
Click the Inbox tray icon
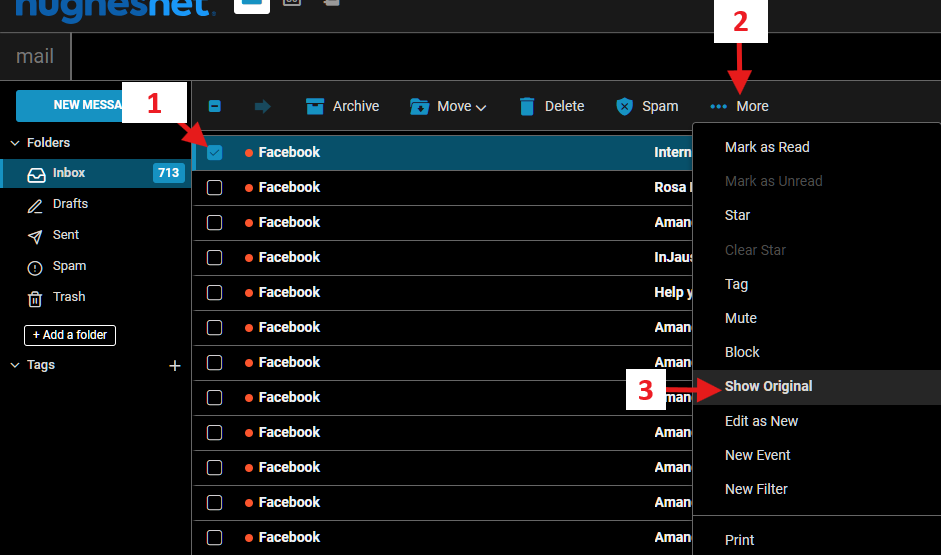(36, 174)
